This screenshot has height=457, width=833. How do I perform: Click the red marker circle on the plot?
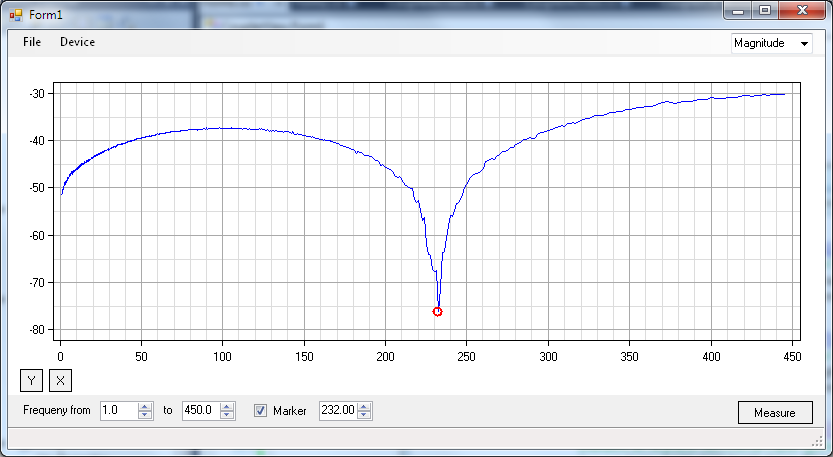pyautogui.click(x=437, y=312)
